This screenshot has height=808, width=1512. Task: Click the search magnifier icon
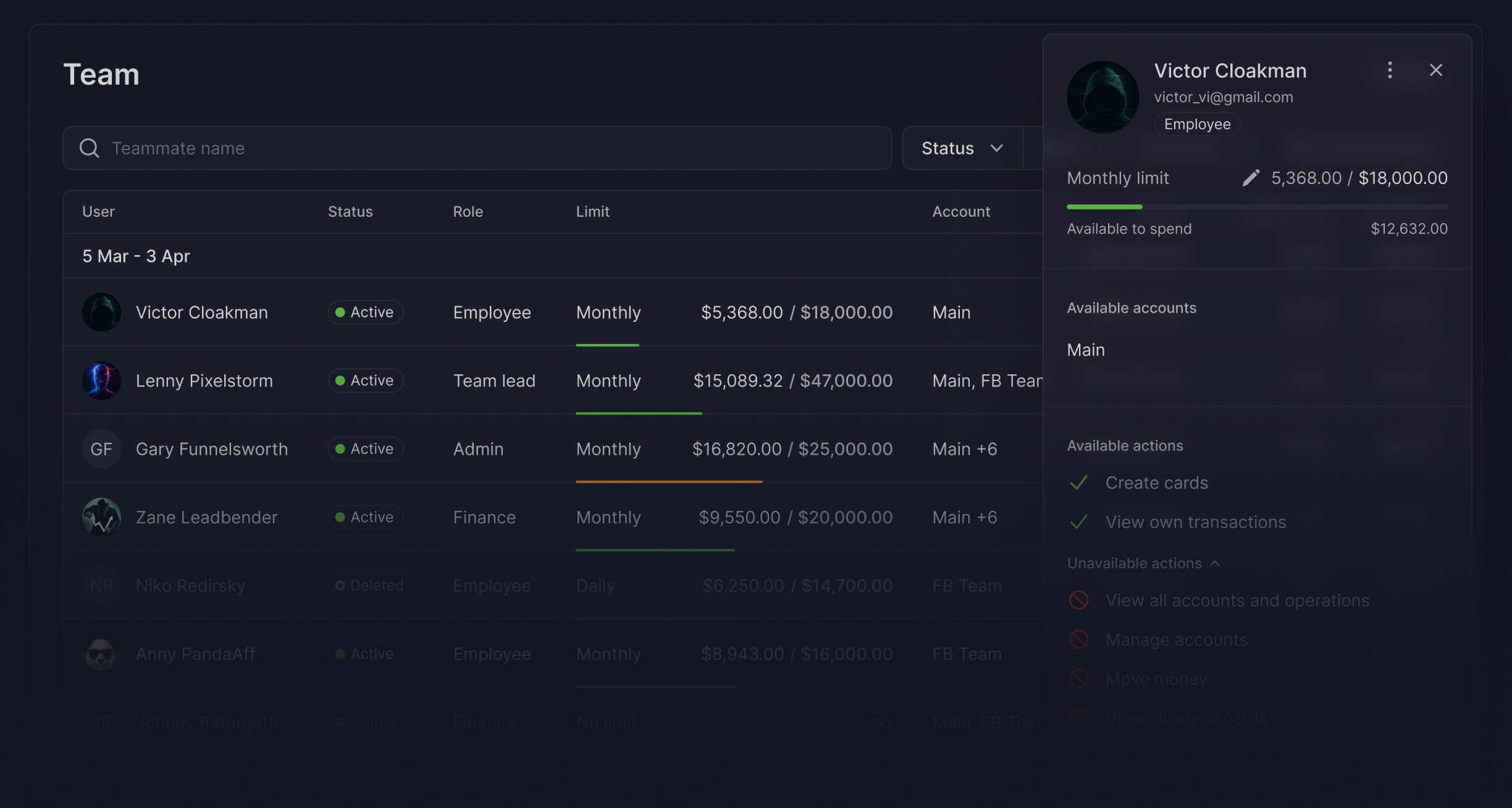point(90,148)
